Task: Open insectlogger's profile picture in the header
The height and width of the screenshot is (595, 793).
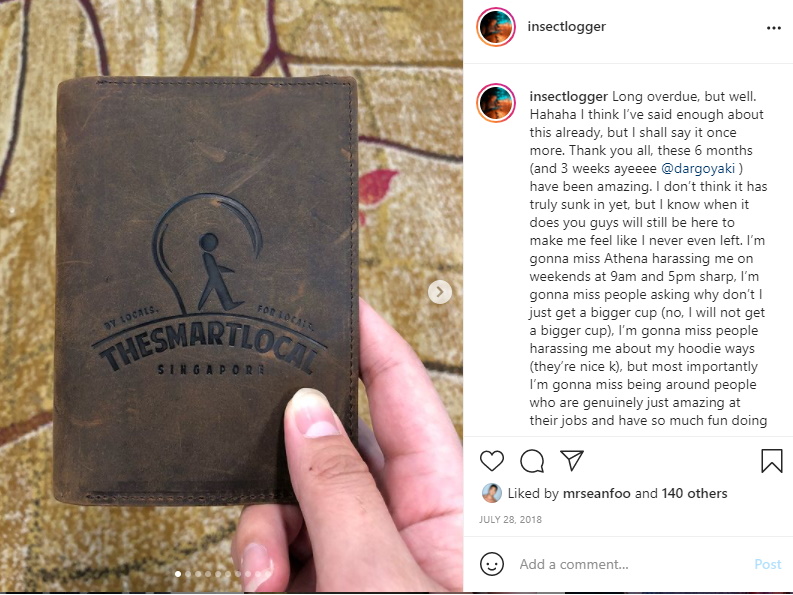Action: point(496,27)
